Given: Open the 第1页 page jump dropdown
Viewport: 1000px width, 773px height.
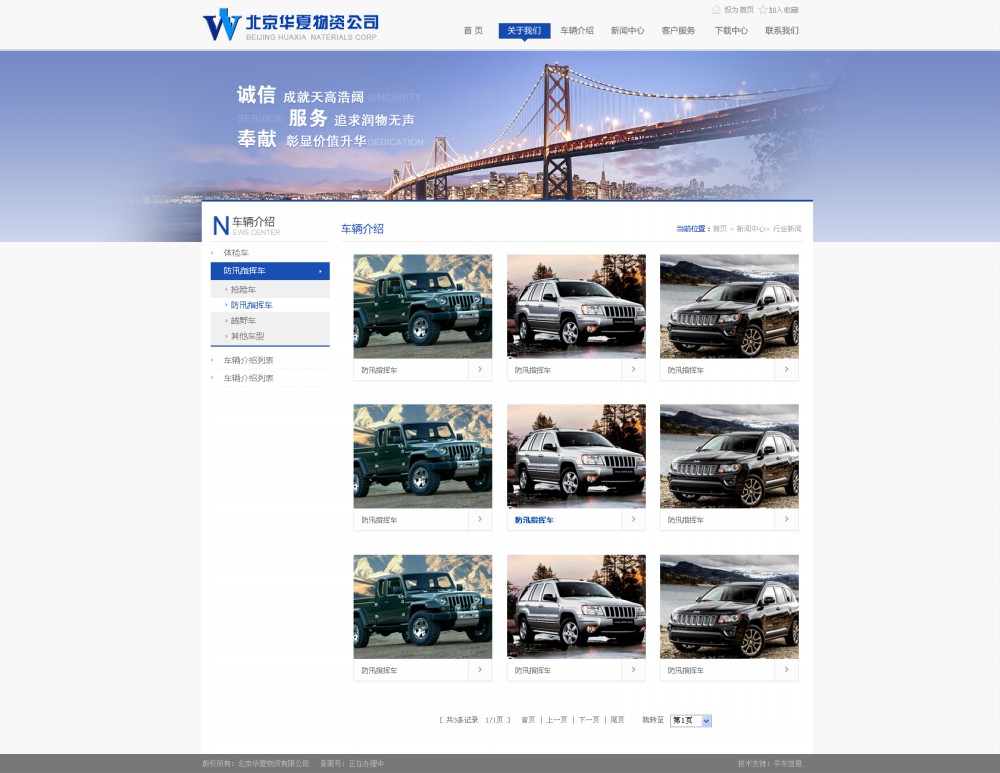Looking at the screenshot, I should point(688,720).
